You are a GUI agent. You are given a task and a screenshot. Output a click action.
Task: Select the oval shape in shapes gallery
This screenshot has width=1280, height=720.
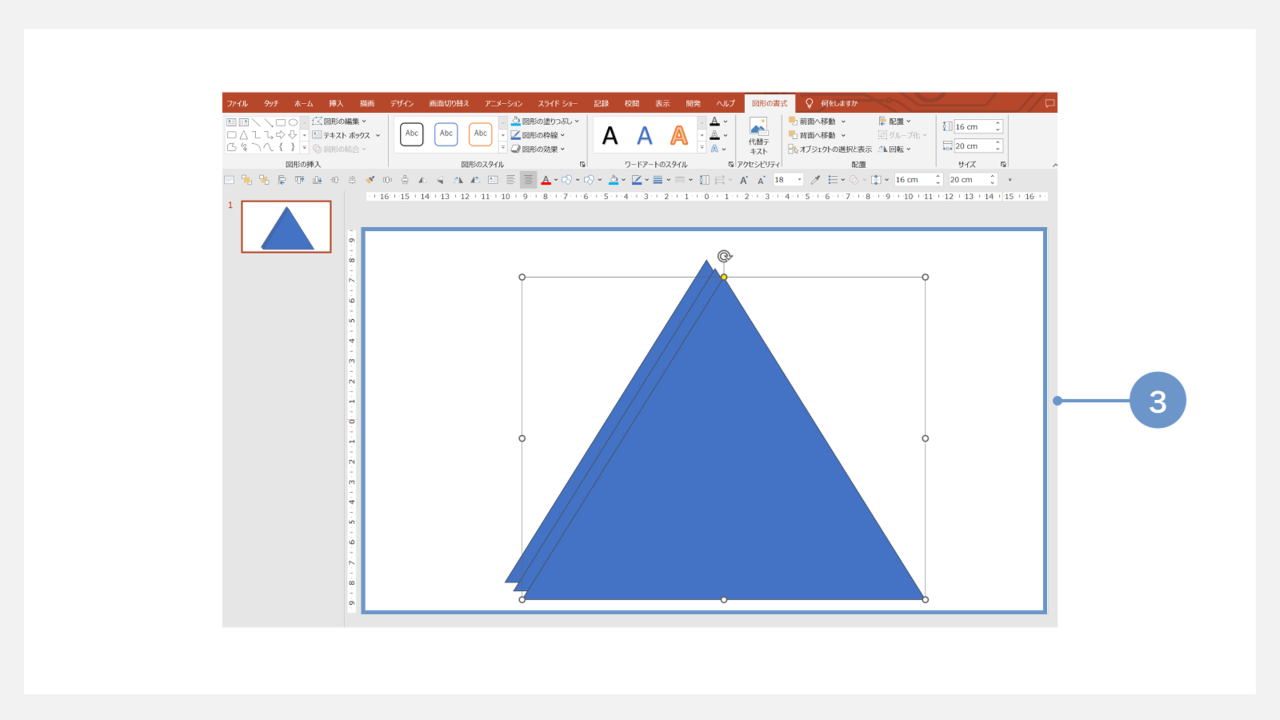click(x=293, y=122)
